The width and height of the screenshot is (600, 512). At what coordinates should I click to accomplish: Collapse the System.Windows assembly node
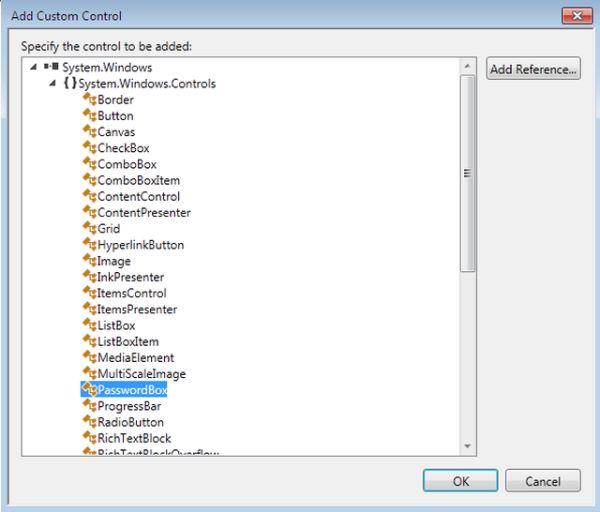pos(34,67)
